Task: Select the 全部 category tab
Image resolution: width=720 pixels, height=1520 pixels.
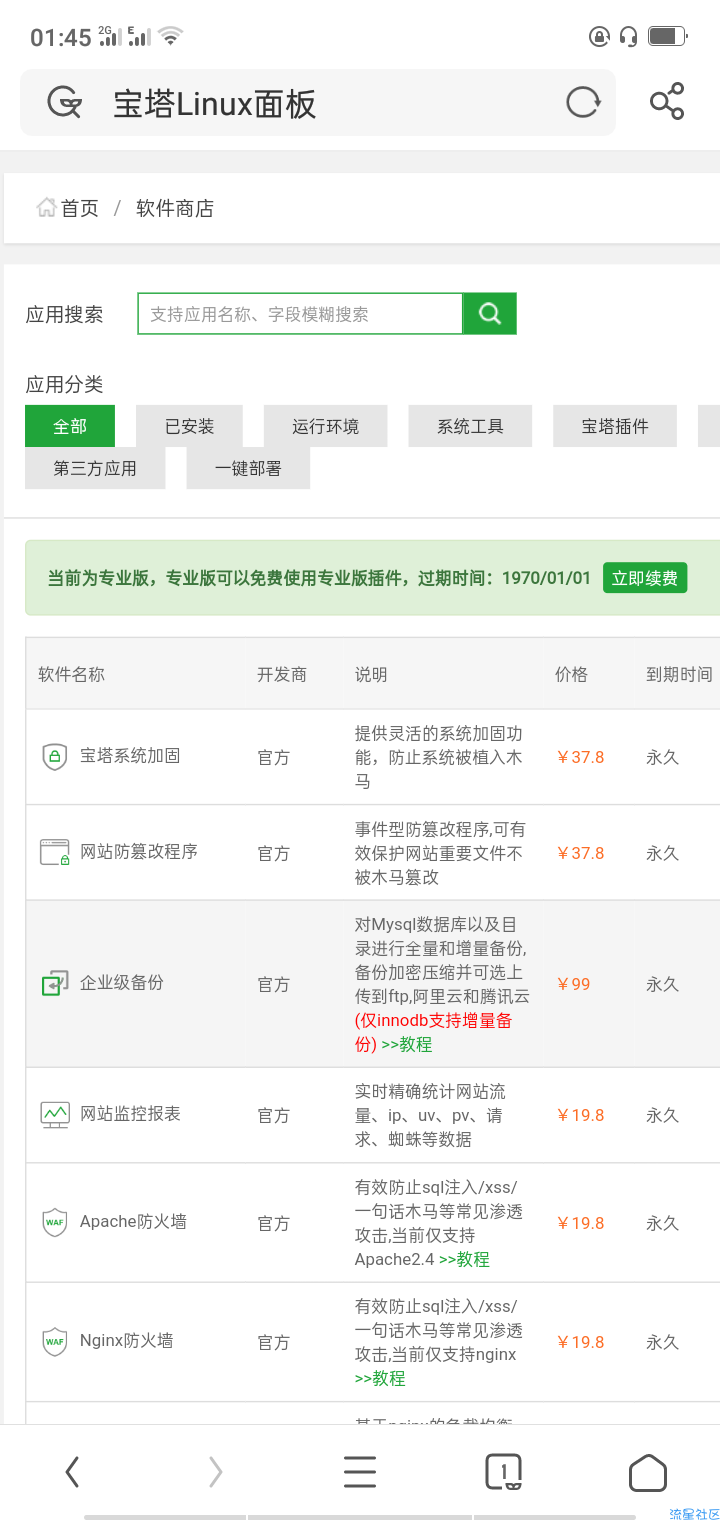Action: 70,426
